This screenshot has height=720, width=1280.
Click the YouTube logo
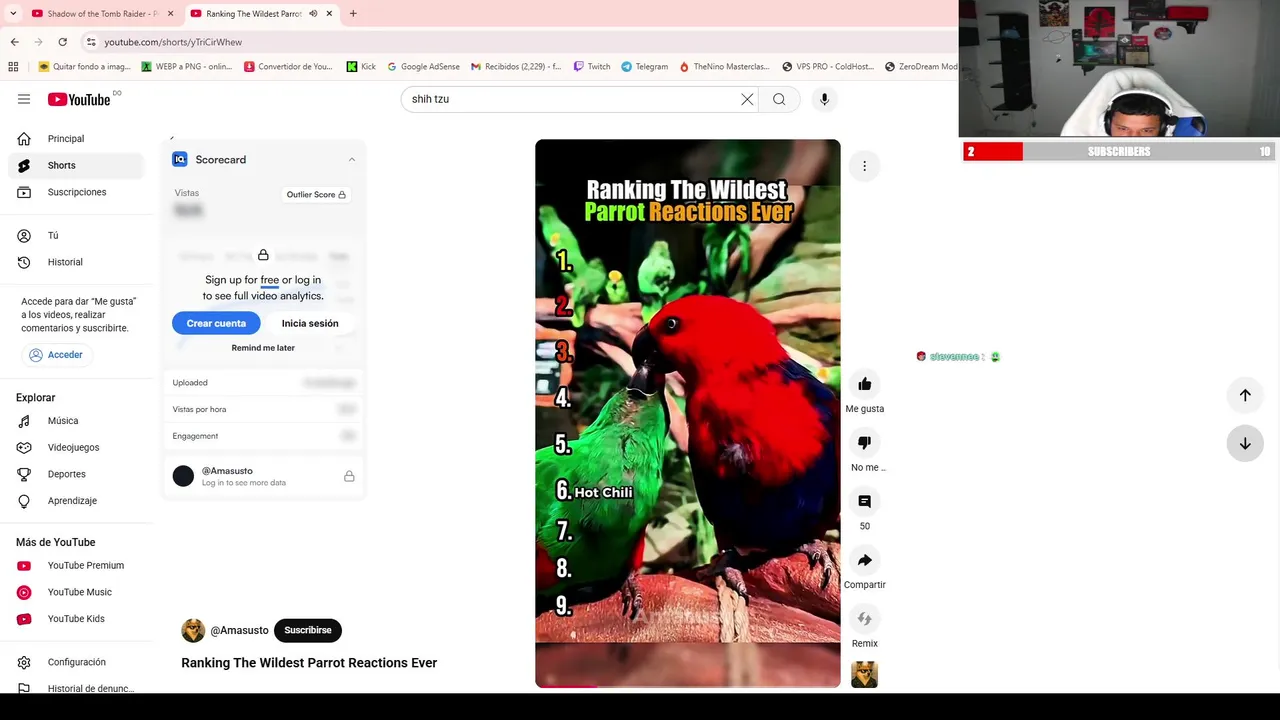point(79,99)
